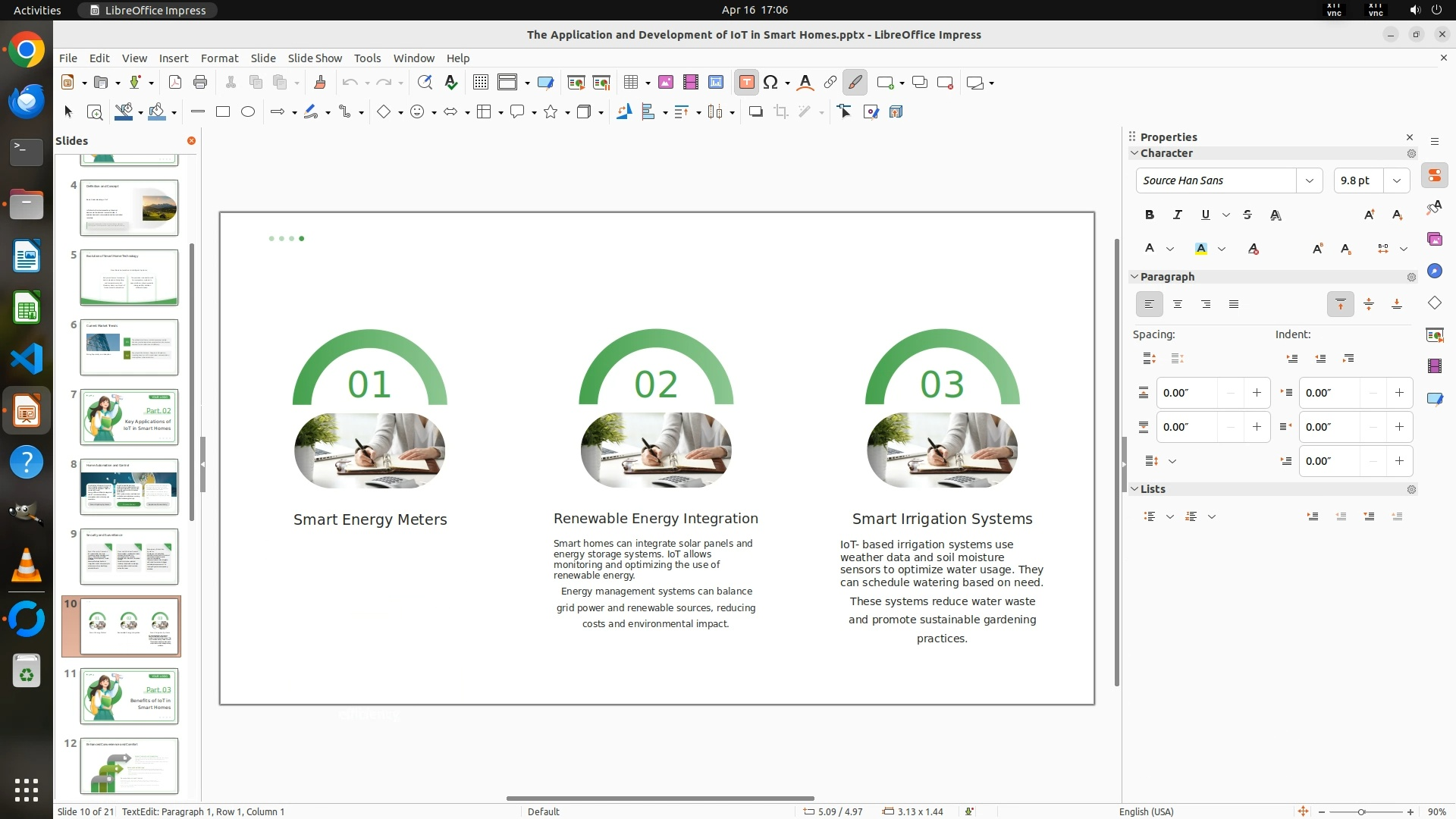
Task: Open Visual Studio Code from dock
Action: [x=27, y=359]
